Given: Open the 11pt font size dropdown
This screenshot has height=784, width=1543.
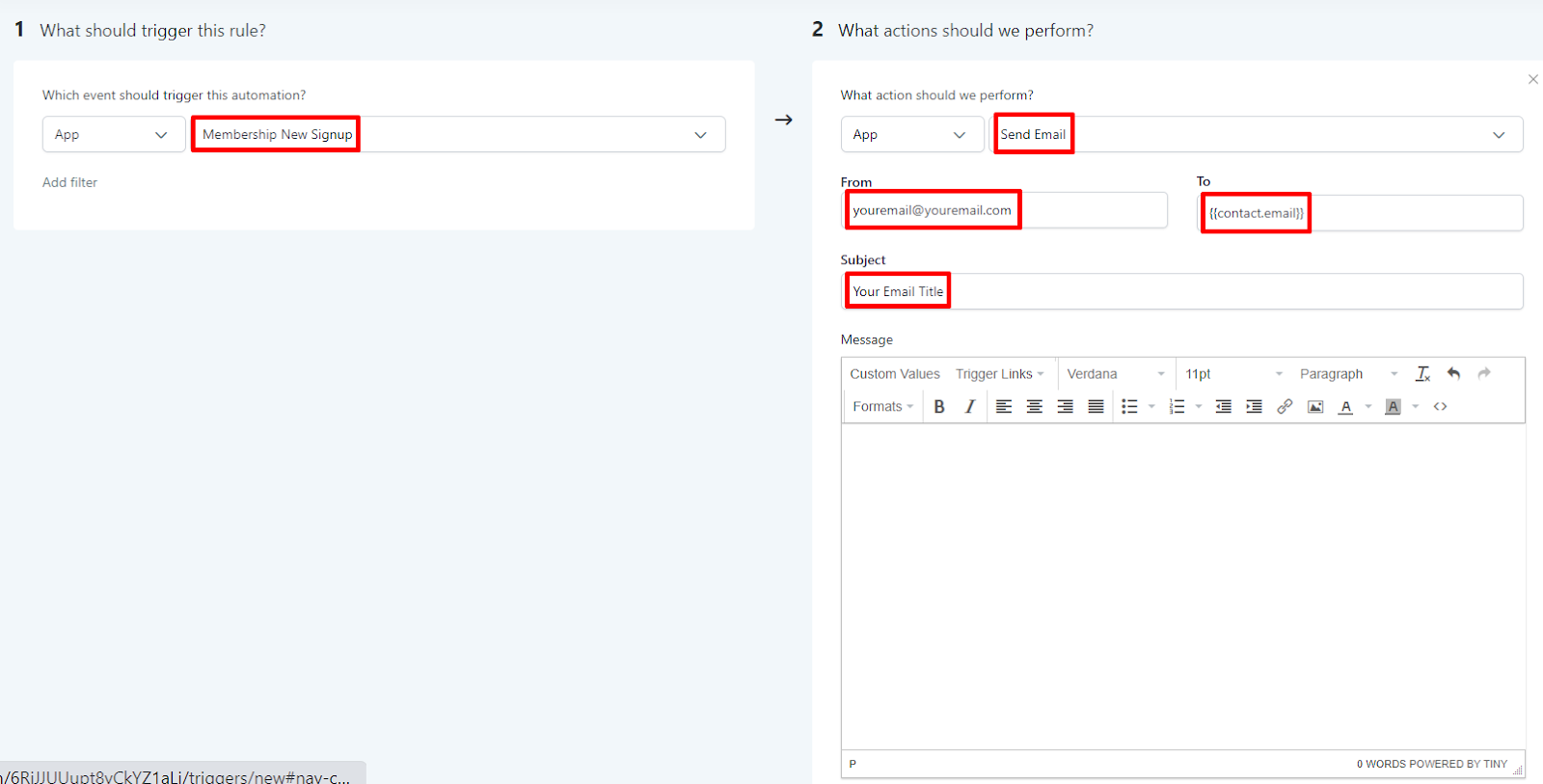Looking at the screenshot, I should pyautogui.click(x=1233, y=374).
